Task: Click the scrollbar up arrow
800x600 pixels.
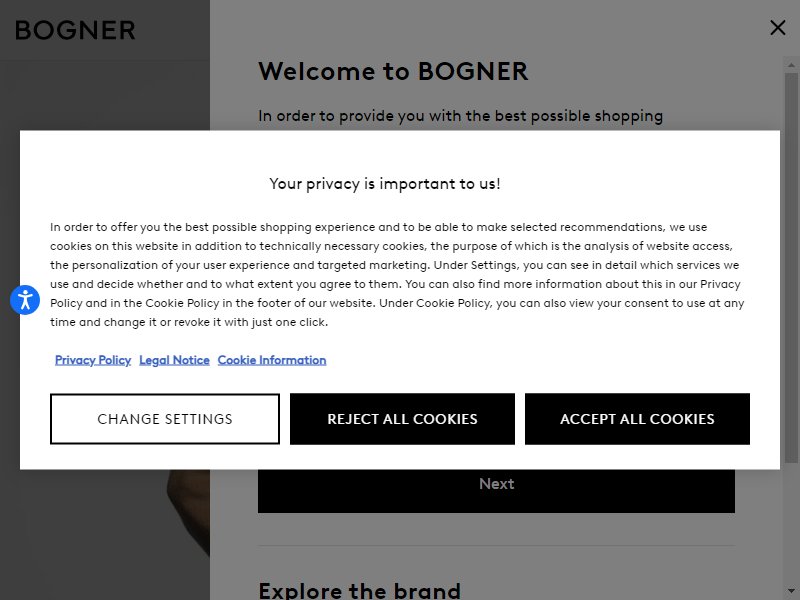Action: pyautogui.click(x=791, y=65)
